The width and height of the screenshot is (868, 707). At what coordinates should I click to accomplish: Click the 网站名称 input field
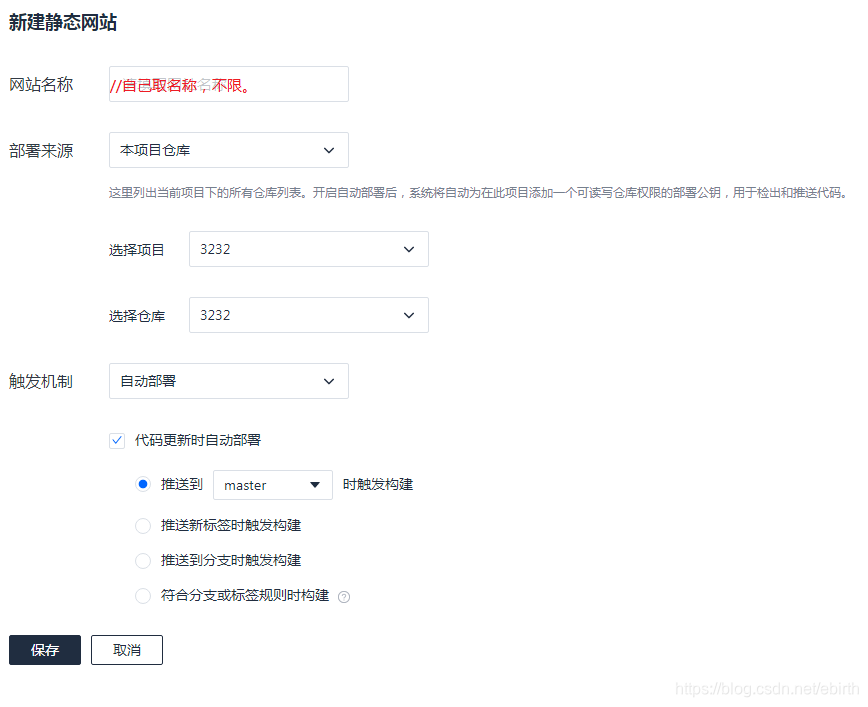[228, 84]
